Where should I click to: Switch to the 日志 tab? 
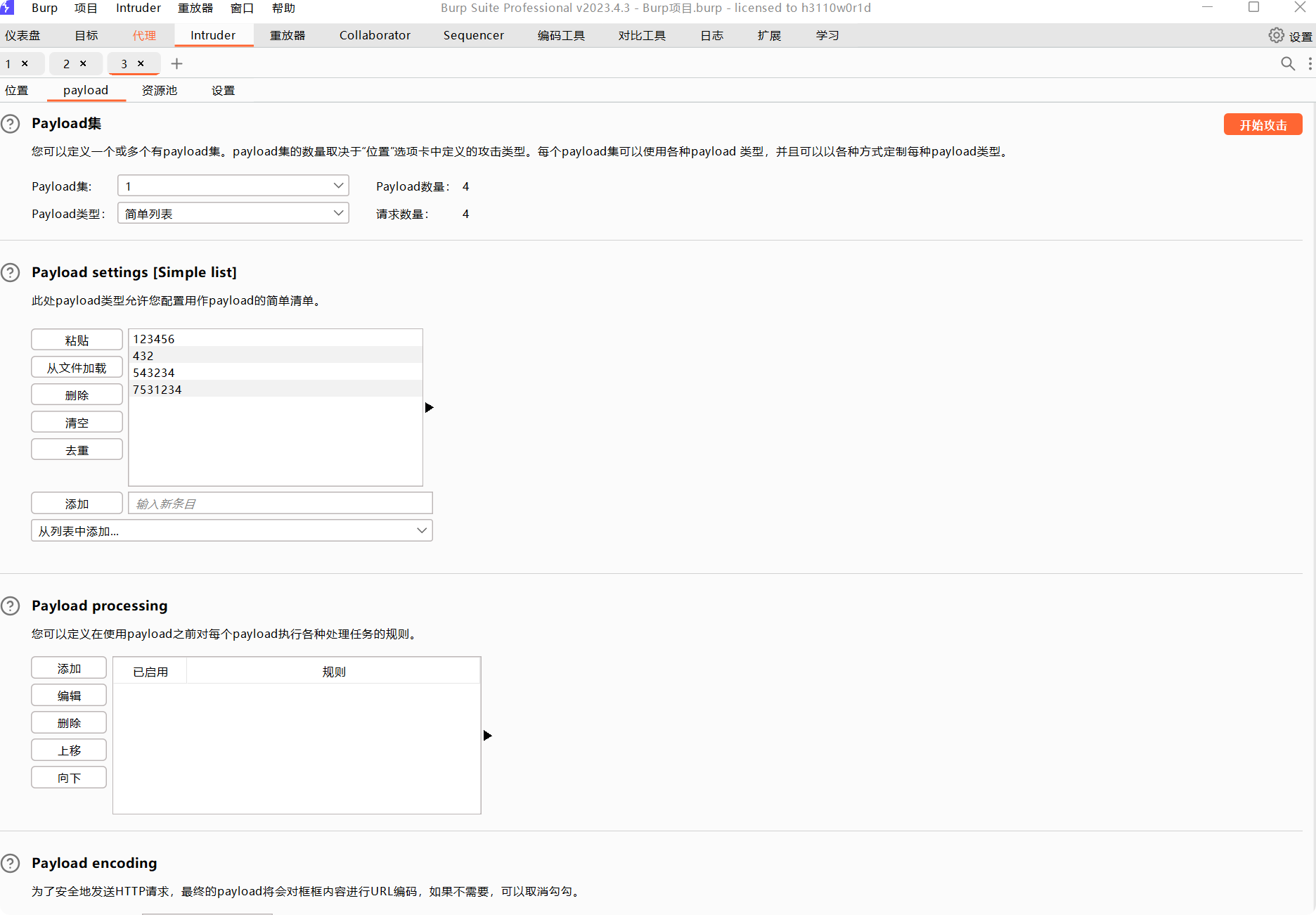point(711,35)
